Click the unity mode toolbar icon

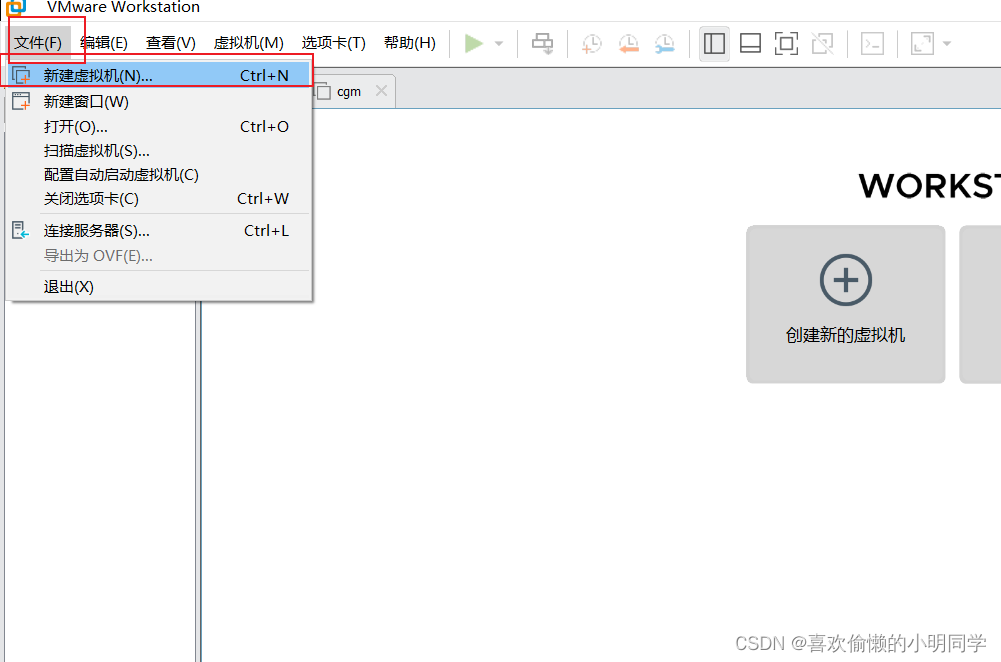822,43
